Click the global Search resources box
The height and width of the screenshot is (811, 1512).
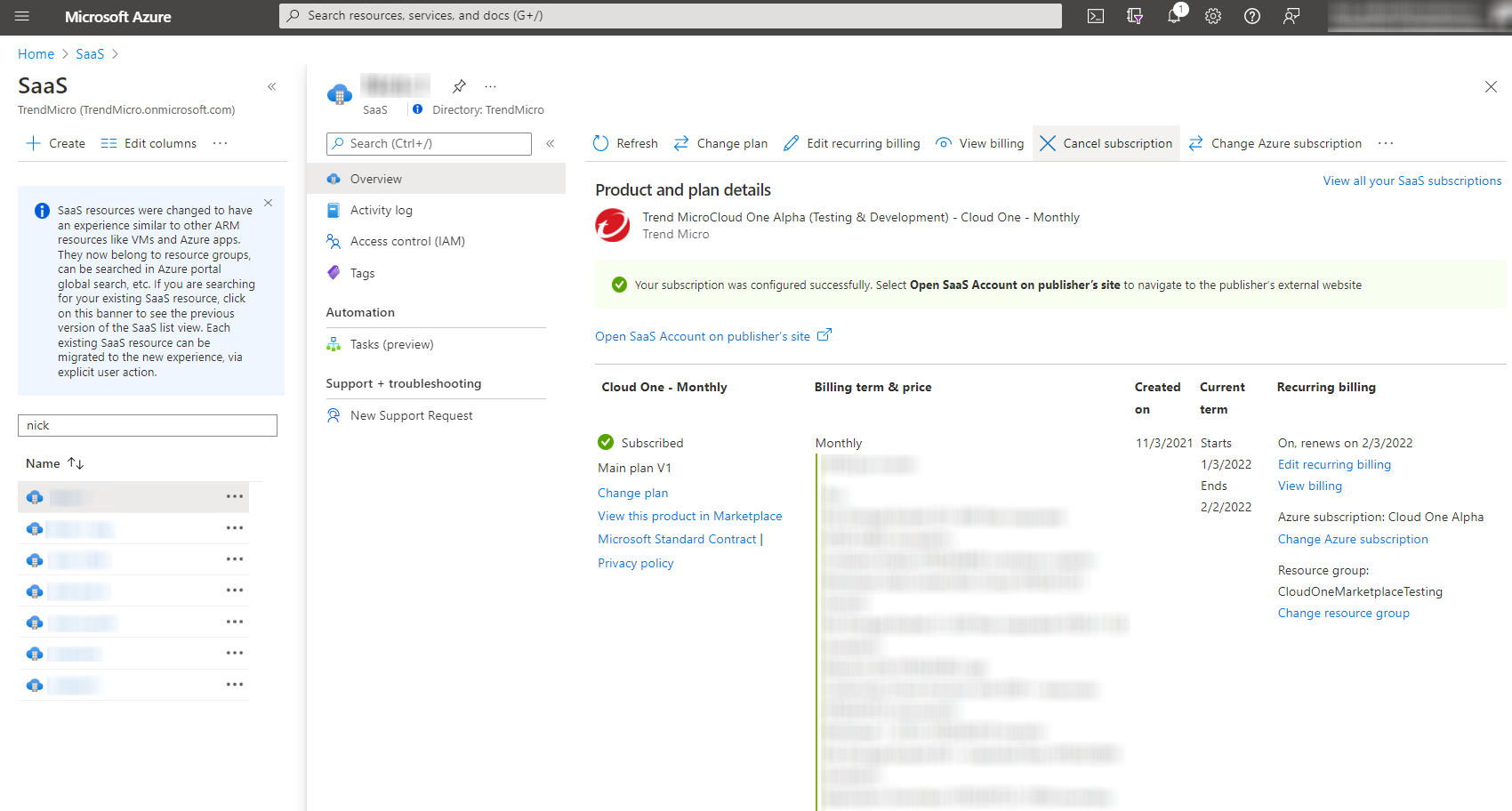click(671, 16)
